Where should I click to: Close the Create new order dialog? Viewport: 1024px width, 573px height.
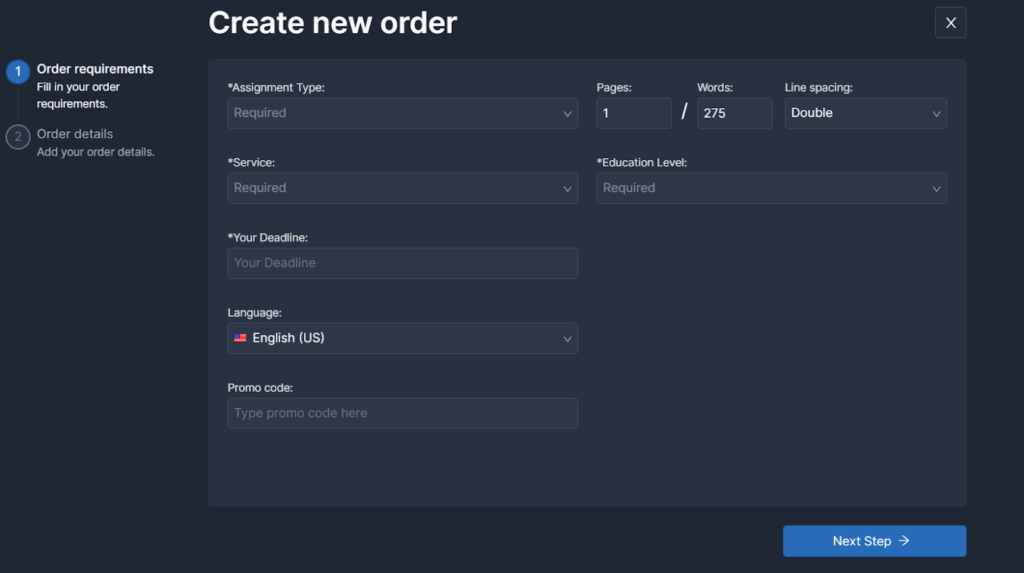point(950,23)
